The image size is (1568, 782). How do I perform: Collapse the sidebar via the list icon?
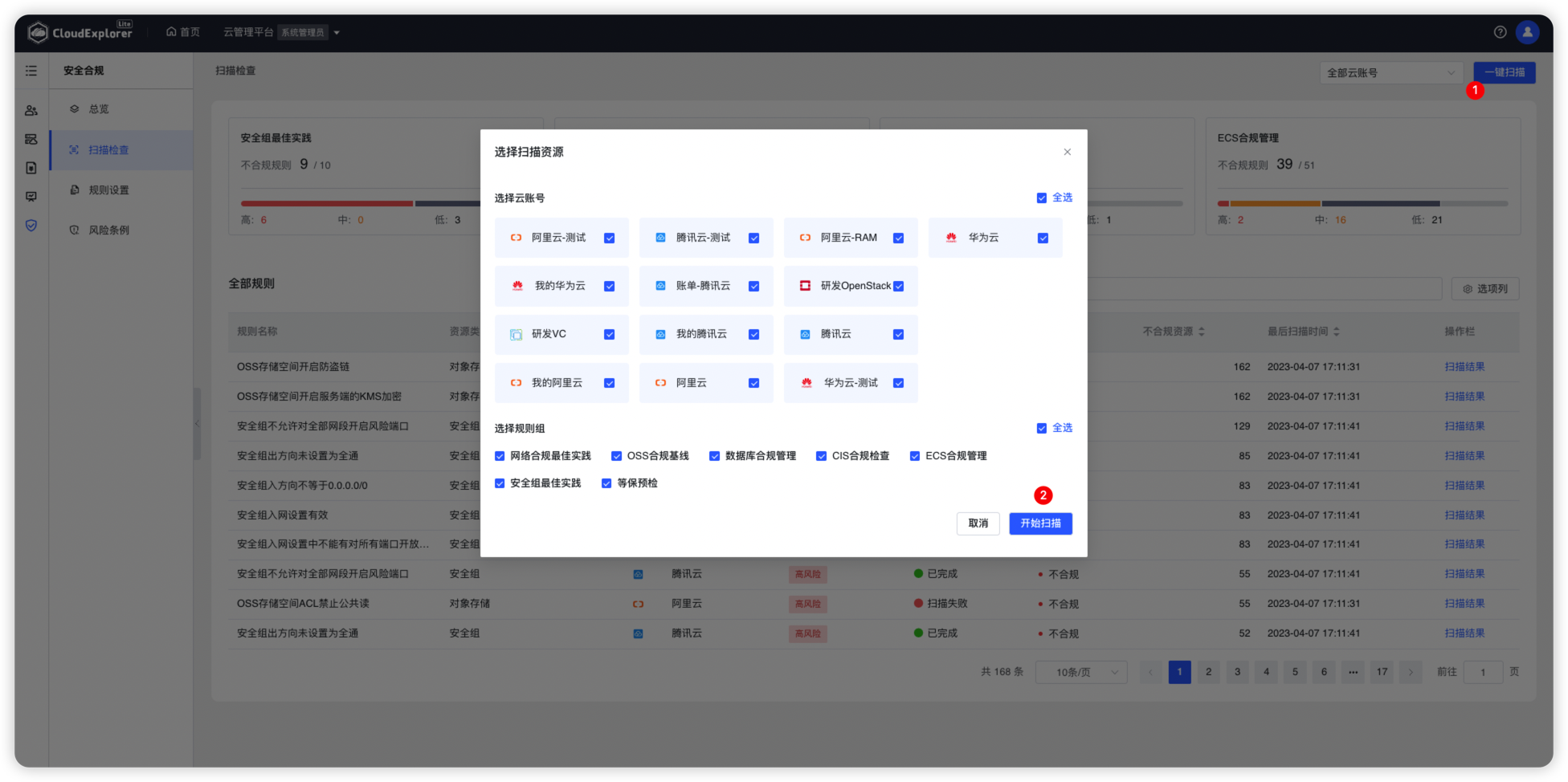[31, 71]
